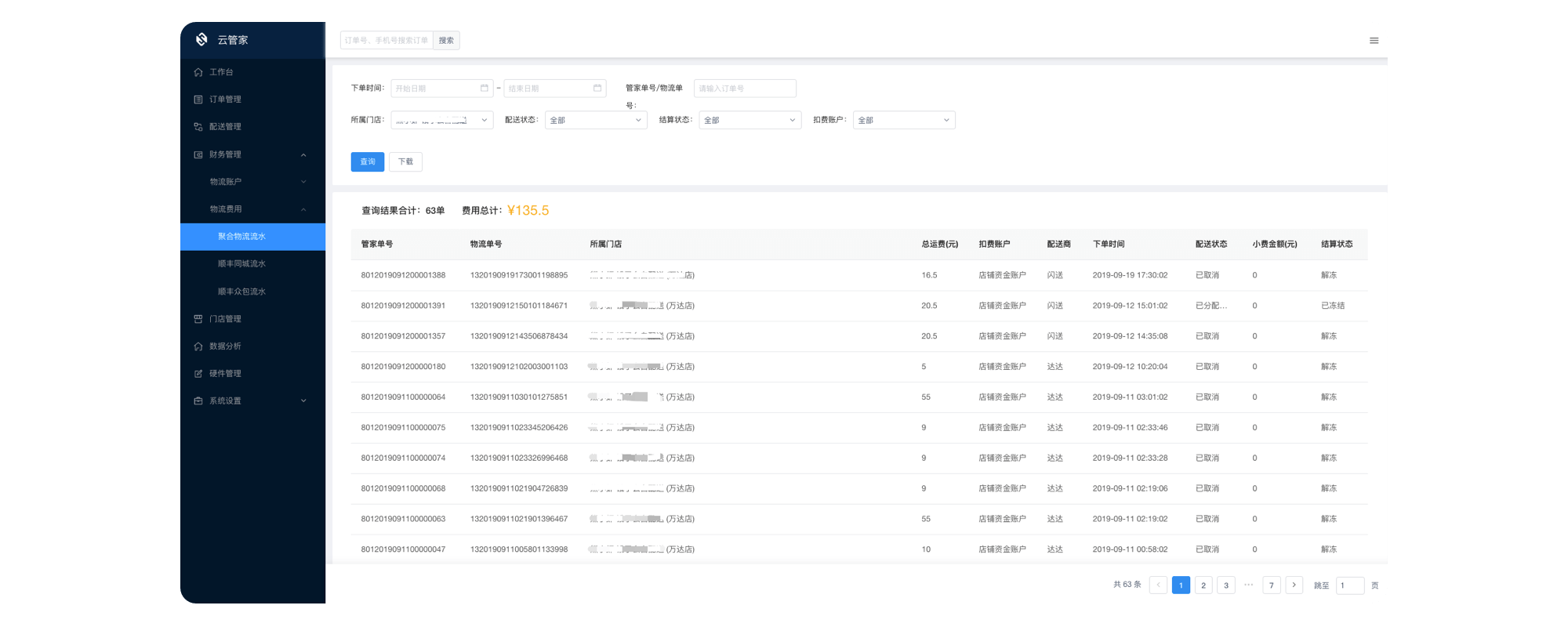
Task: Click the blue 查询 button
Action: pyautogui.click(x=367, y=161)
